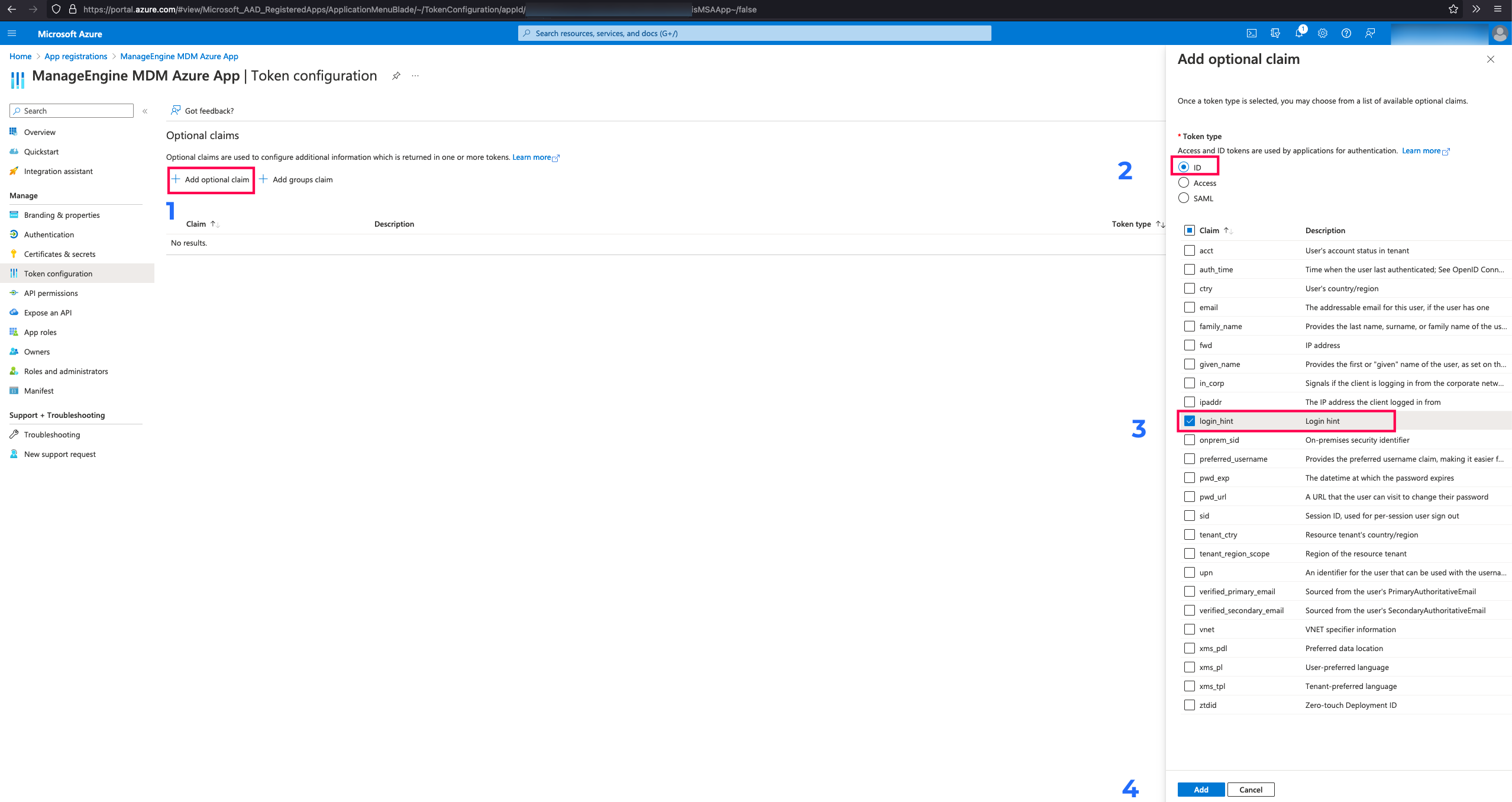Open the Cloud Shell icon in header
The width and height of the screenshot is (1512, 802).
1251,33
